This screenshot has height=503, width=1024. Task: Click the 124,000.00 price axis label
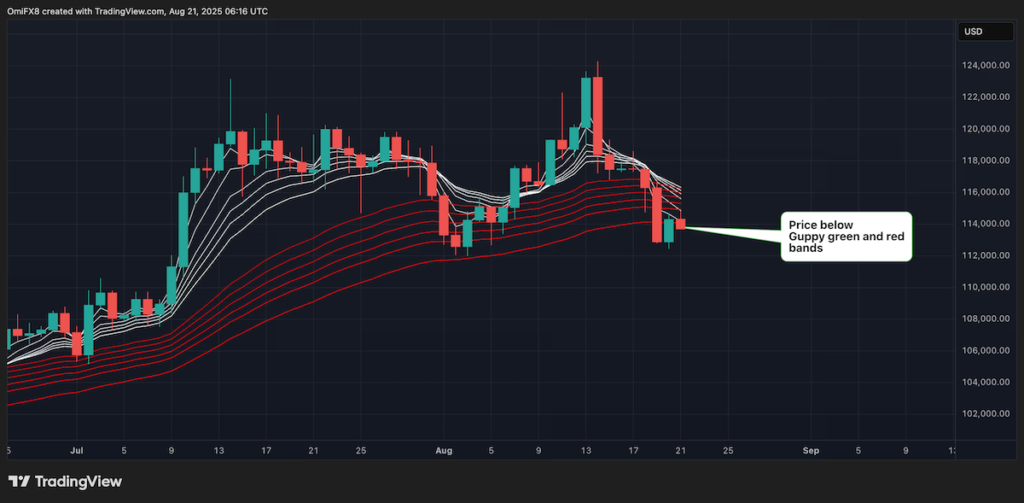click(x=981, y=65)
